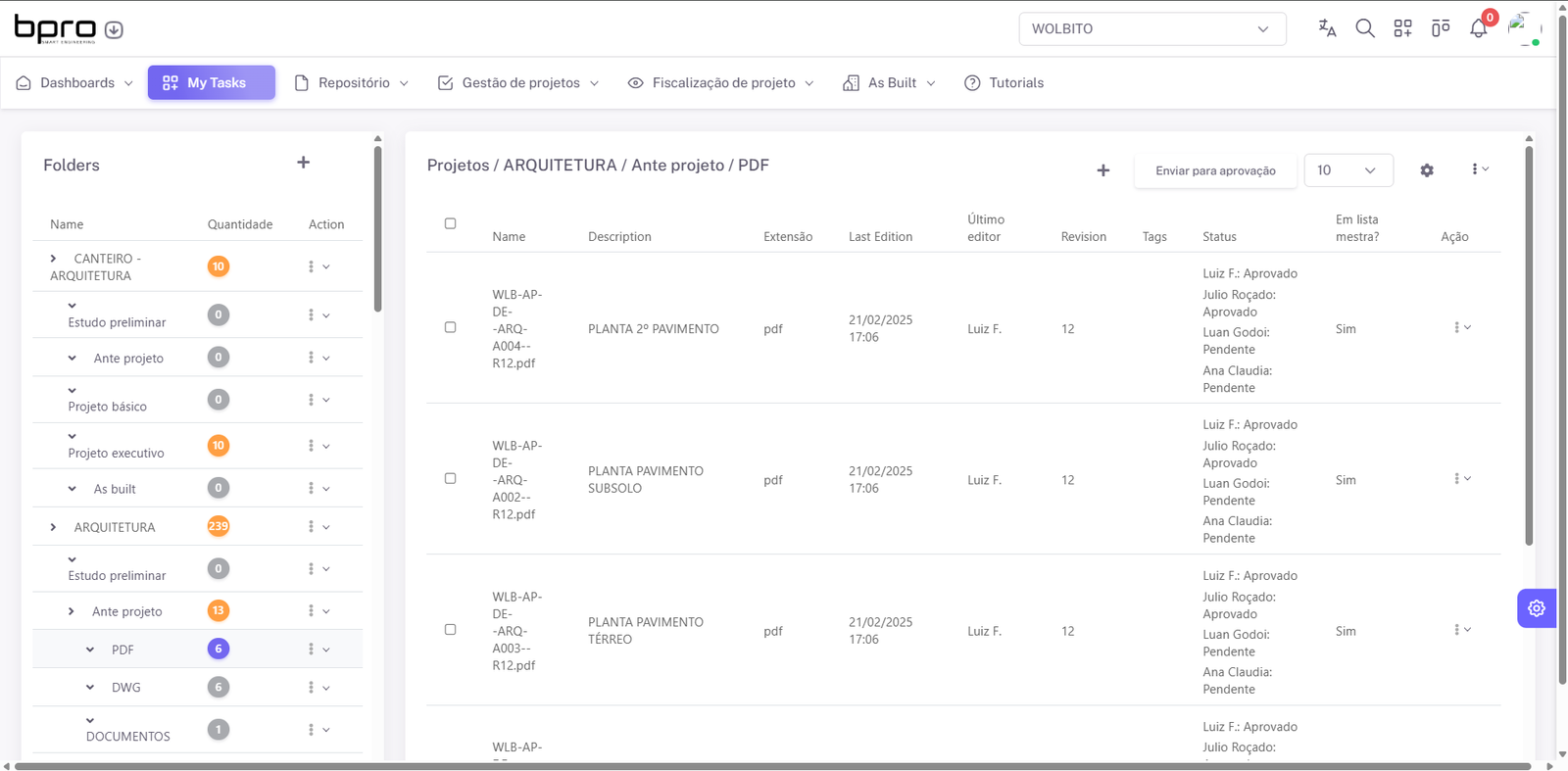
Task: Check the WLB-AP-DE--ARQ-A002--R12.pdf row
Action: (451, 478)
